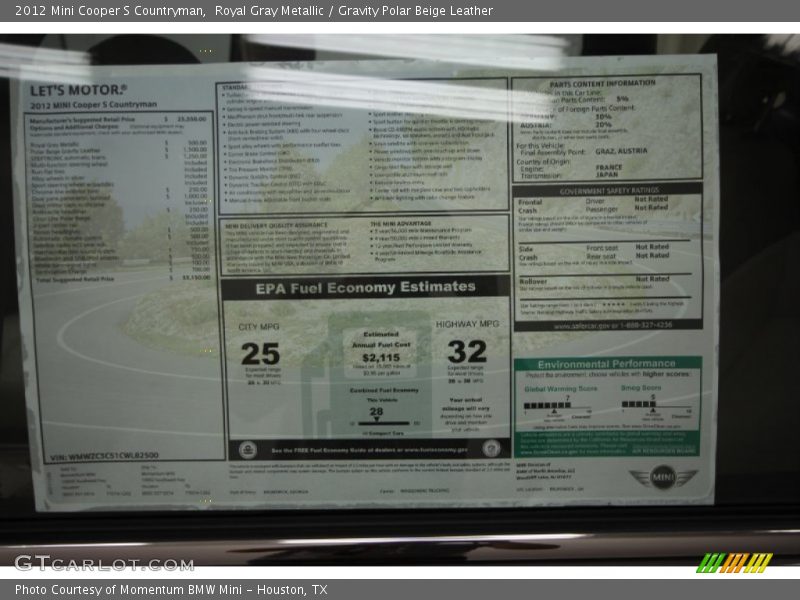Click the combined fuel economy value 28
The width and height of the screenshot is (800, 600).
click(x=376, y=411)
